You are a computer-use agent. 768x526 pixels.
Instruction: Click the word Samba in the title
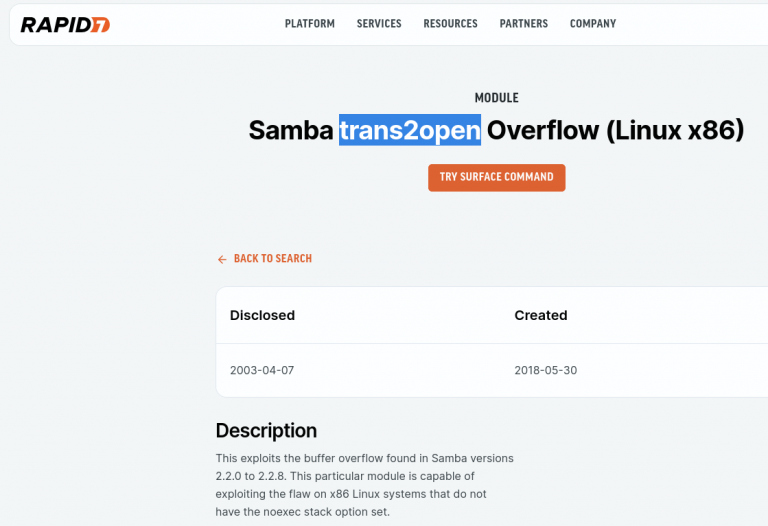pyautogui.click(x=291, y=130)
